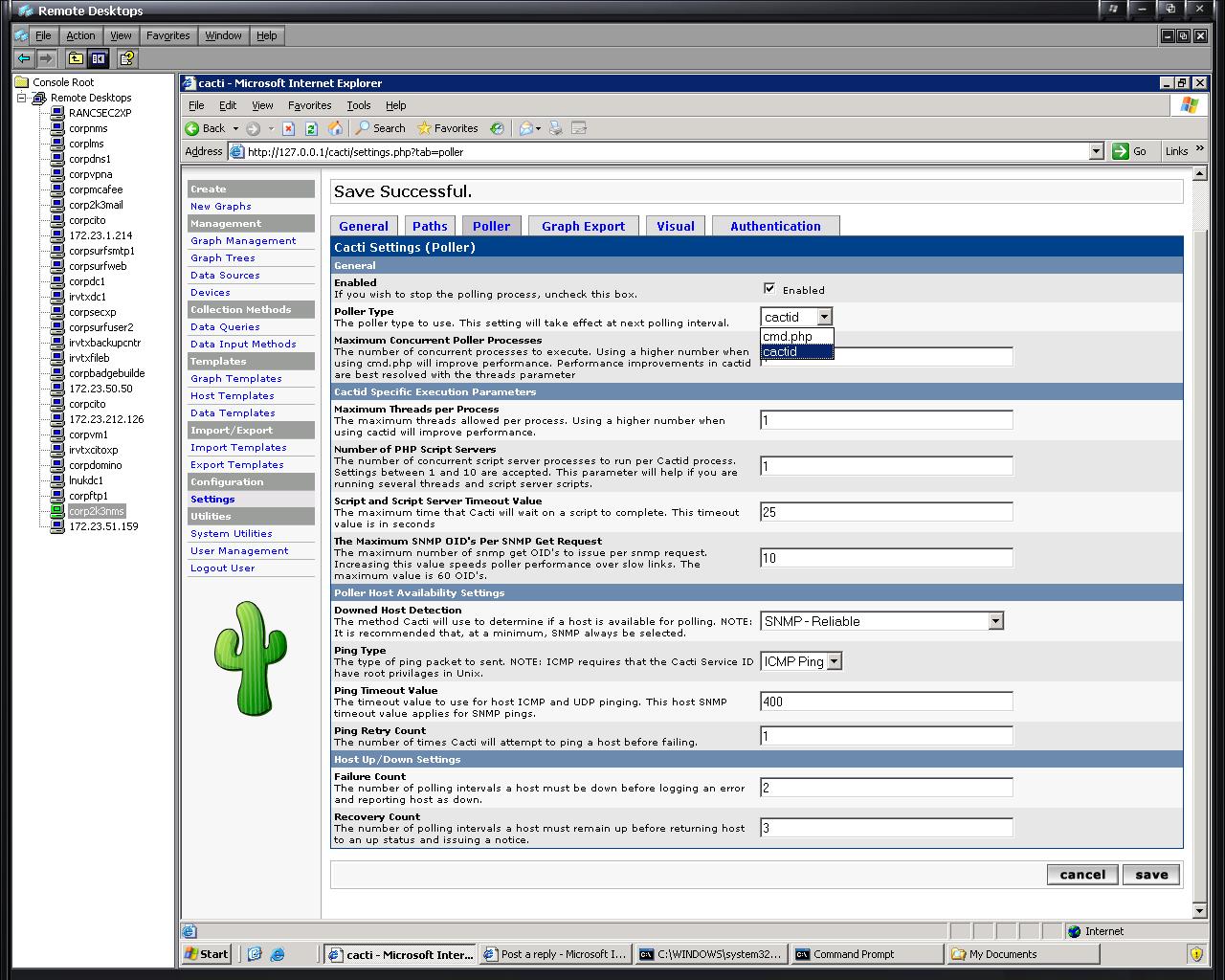Click Internet Explorer Back button
Screen dimensions: 1225x980
coord(205,128)
